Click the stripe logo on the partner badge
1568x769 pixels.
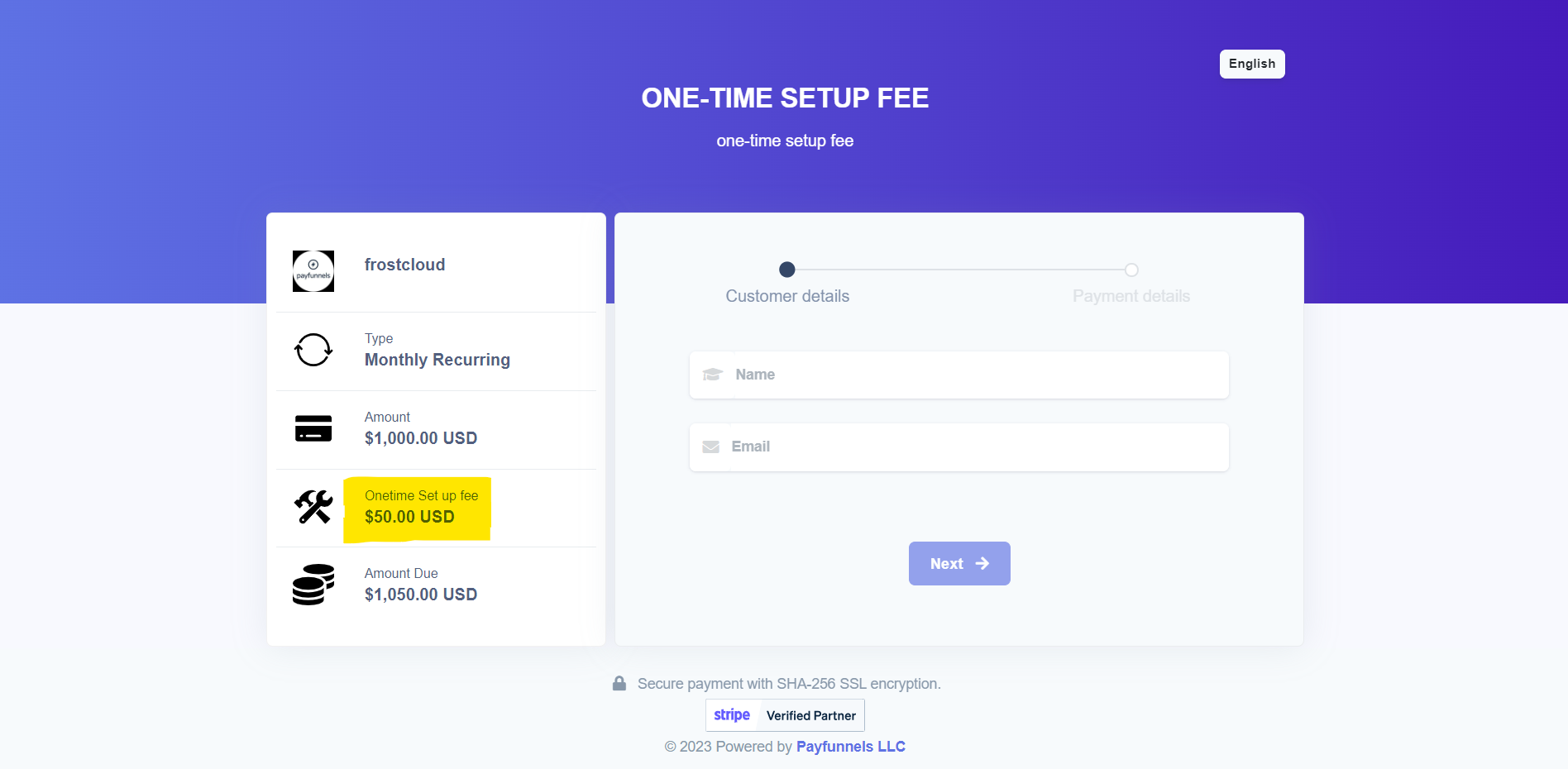coord(731,714)
